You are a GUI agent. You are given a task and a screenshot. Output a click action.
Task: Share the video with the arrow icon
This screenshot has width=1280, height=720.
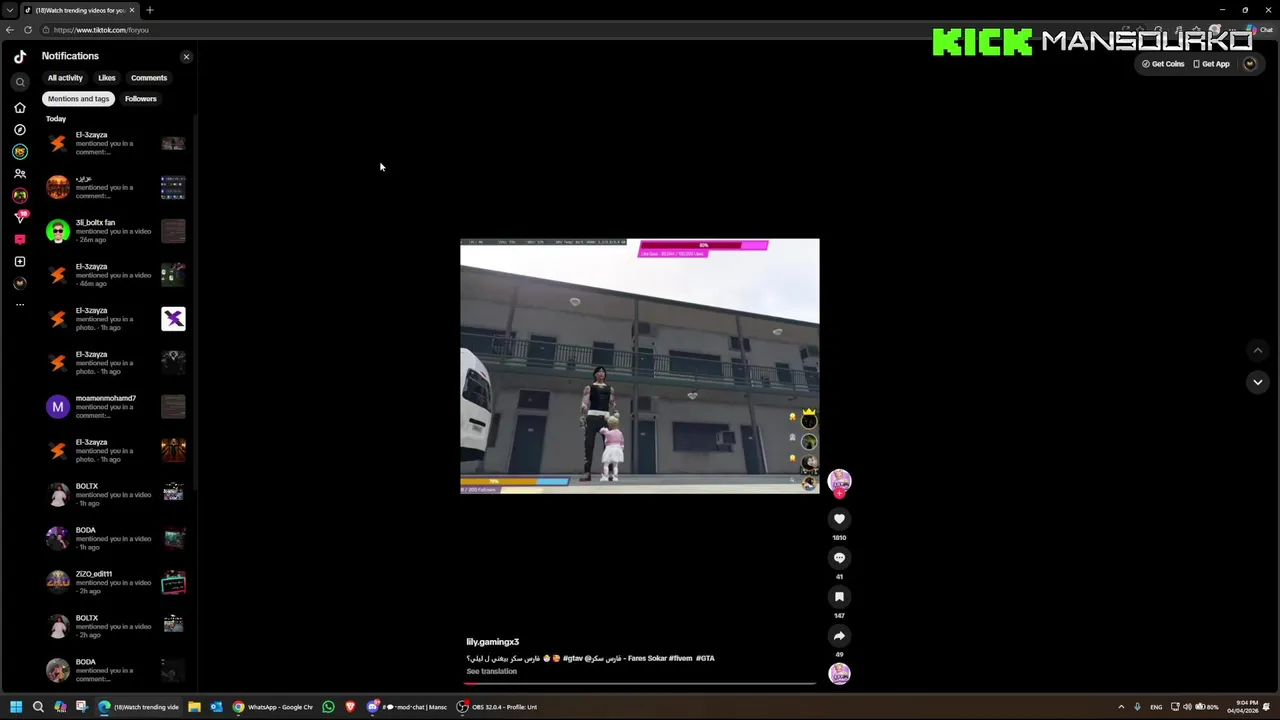839,635
